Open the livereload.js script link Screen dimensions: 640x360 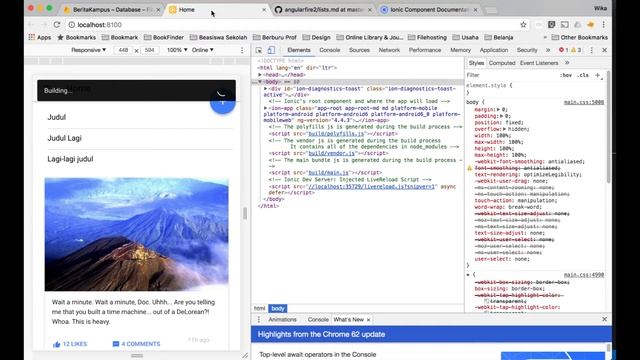coord(371,187)
